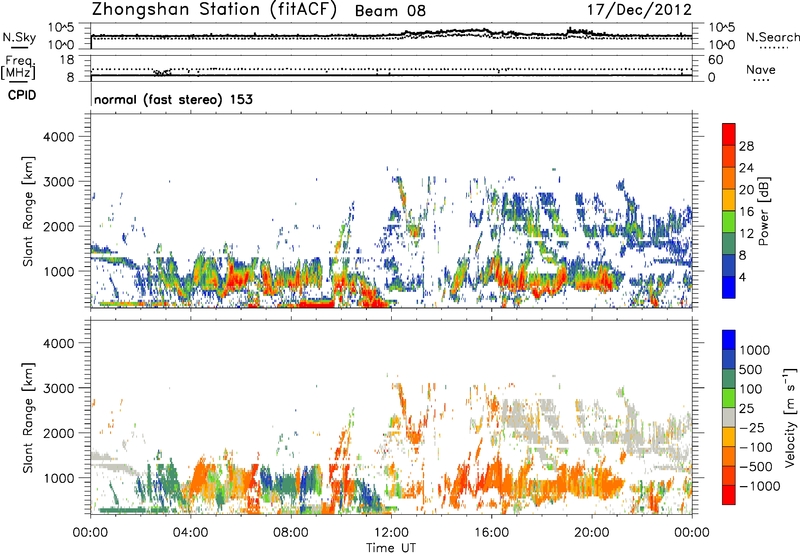Click the dotted line sample under Nave

coord(762,80)
